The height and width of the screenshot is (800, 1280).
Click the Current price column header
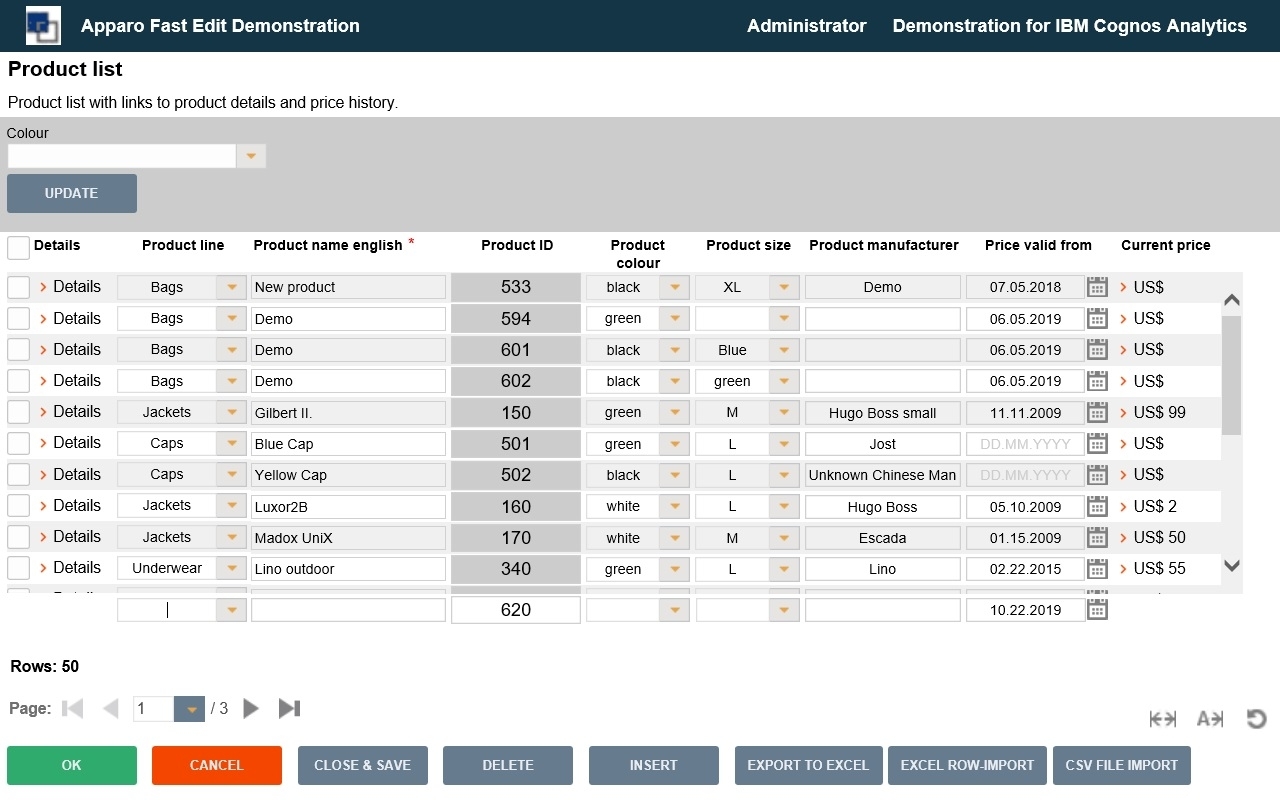click(x=1165, y=245)
